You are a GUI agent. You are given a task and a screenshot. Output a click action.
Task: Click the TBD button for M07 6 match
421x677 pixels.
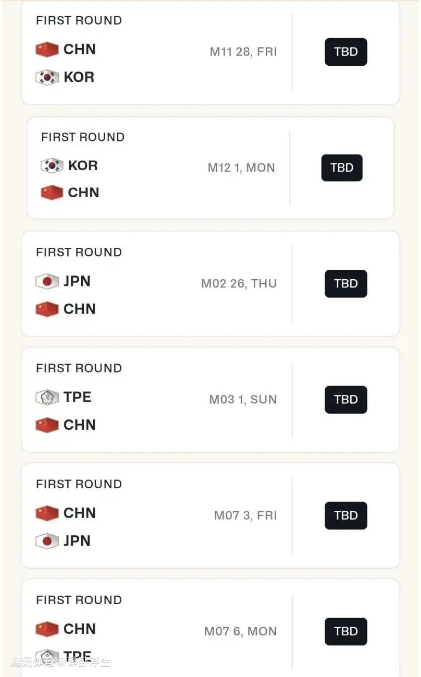pos(345,631)
